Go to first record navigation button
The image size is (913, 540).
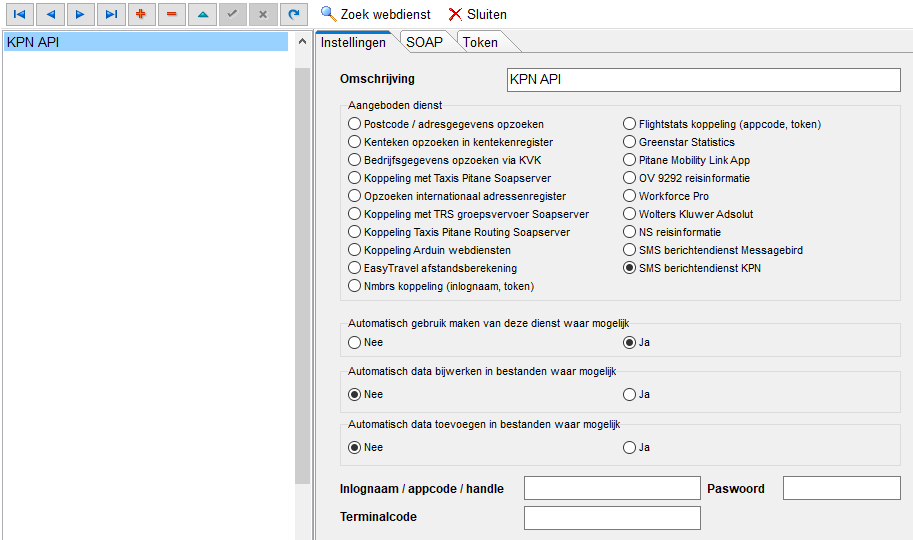click(19, 14)
